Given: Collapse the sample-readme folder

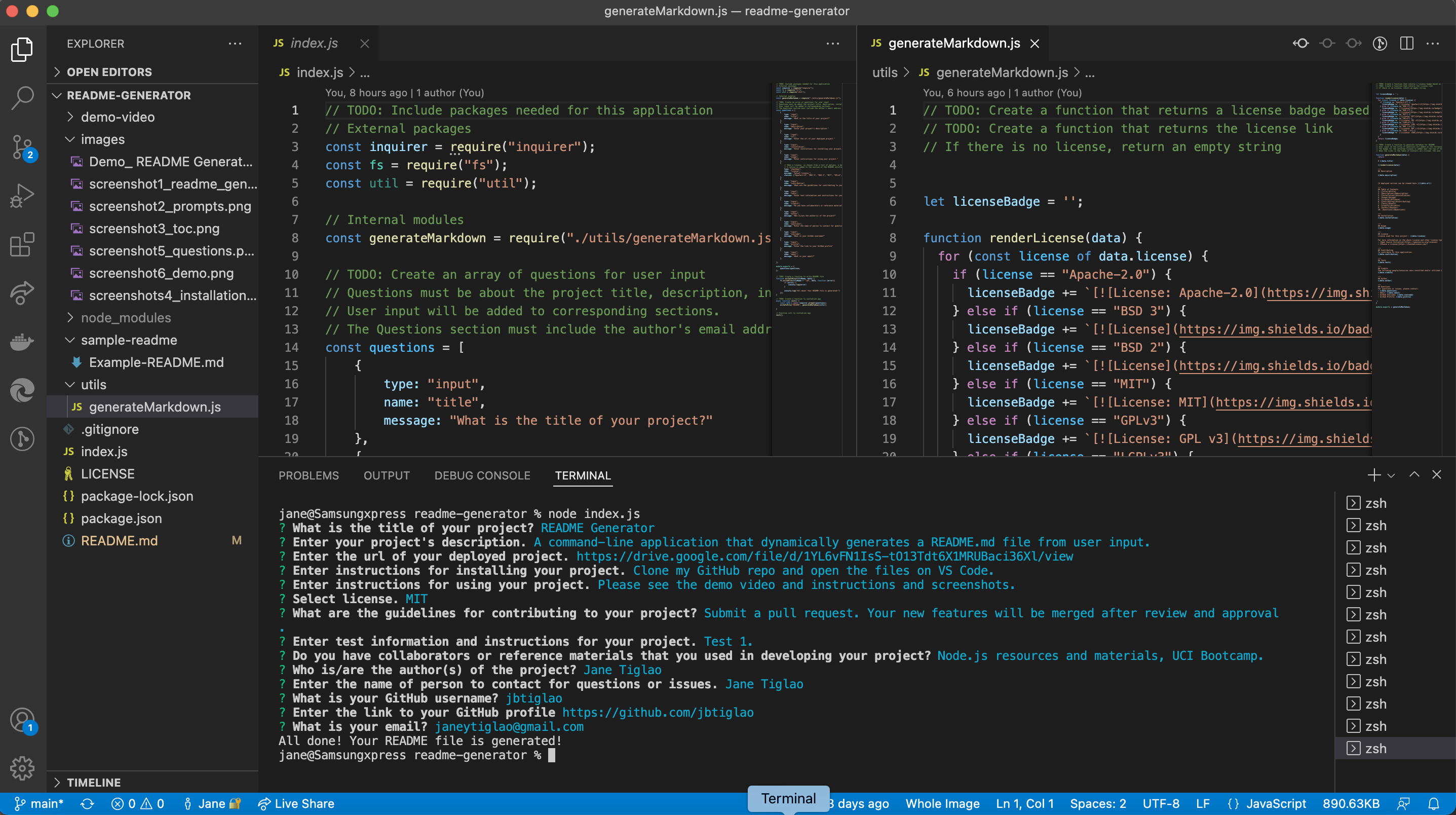Looking at the screenshot, I should pos(152,340).
